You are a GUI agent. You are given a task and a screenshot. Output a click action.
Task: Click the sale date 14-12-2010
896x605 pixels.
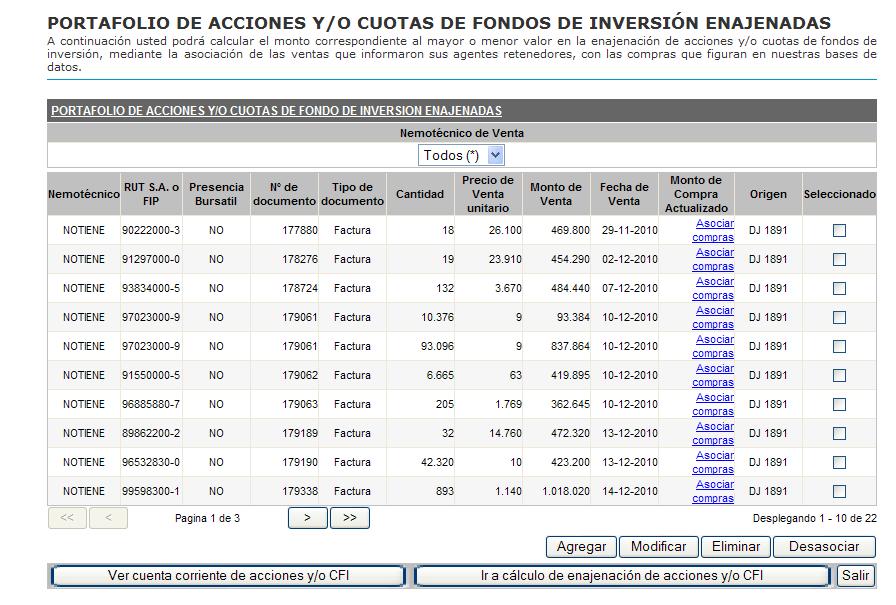[x=630, y=491]
